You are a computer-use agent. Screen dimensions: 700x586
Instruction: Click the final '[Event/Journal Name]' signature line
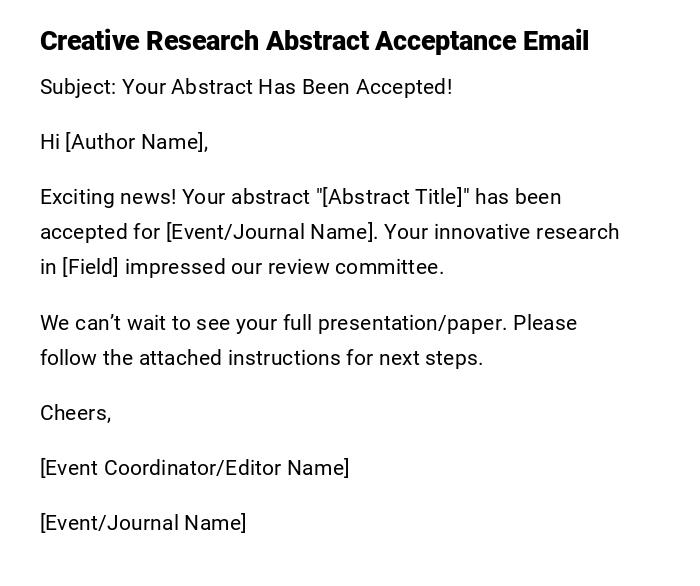pyautogui.click(x=143, y=523)
